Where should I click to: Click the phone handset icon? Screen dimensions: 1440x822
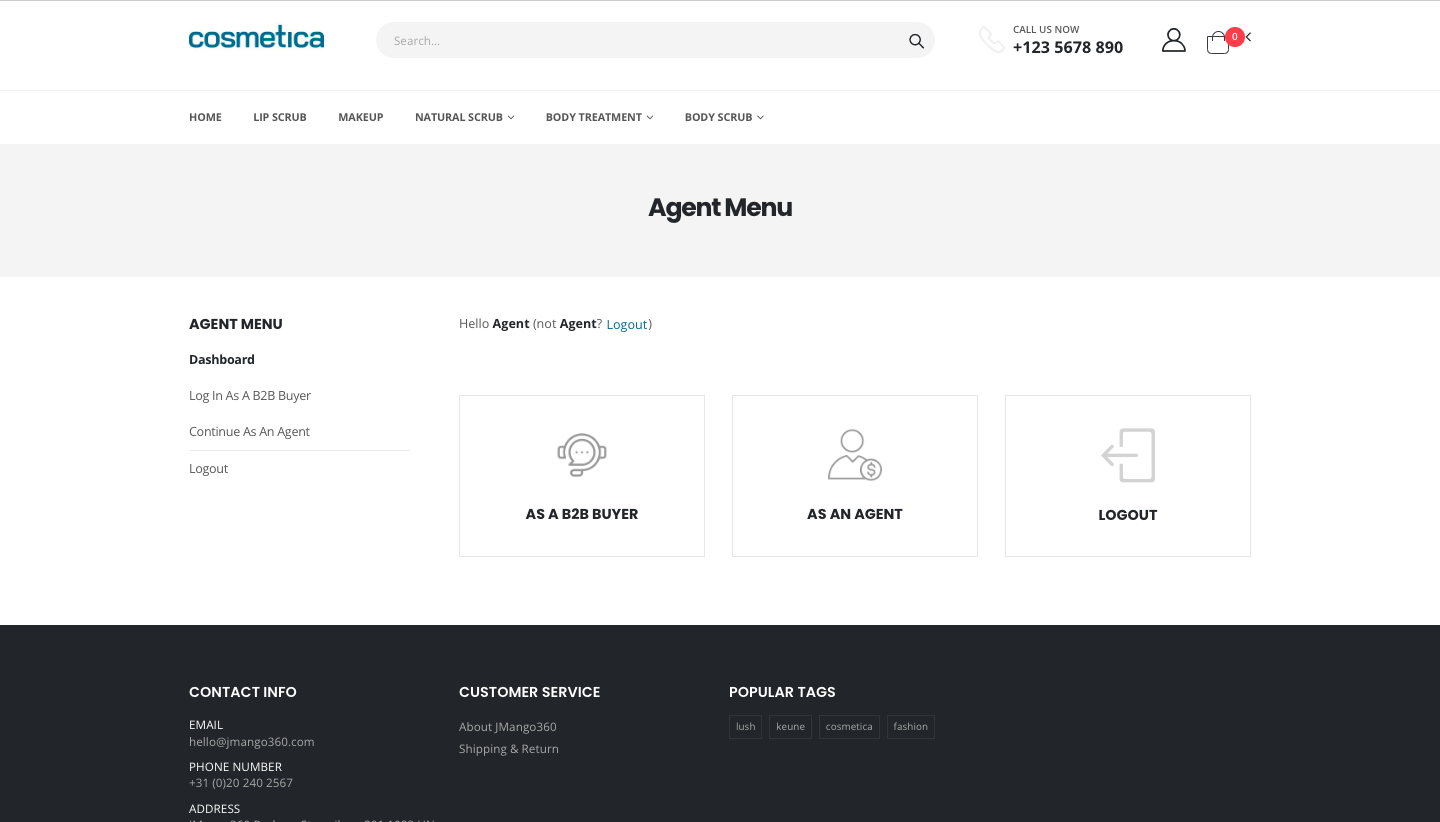[x=991, y=40]
